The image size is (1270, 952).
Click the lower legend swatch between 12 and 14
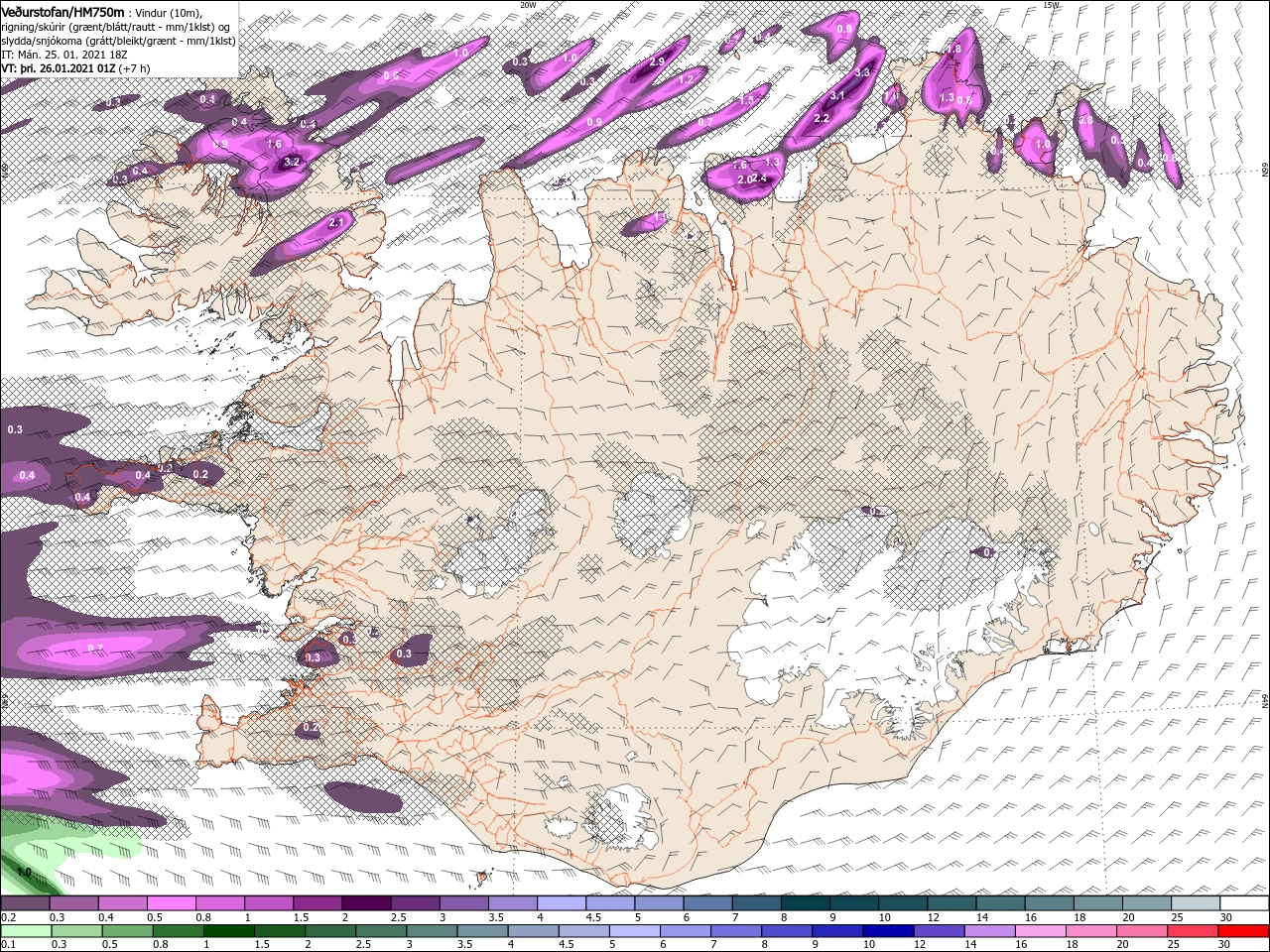[x=939, y=931]
